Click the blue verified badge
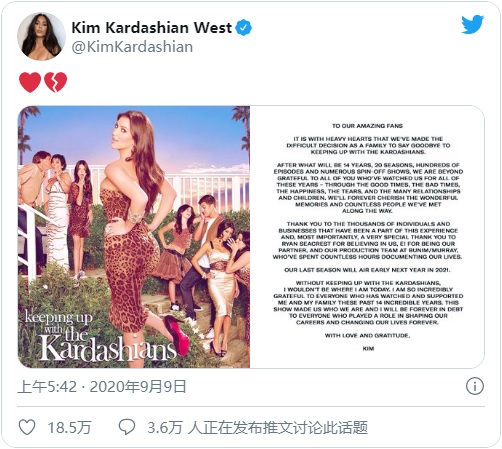502x449 pixels. coord(244,28)
